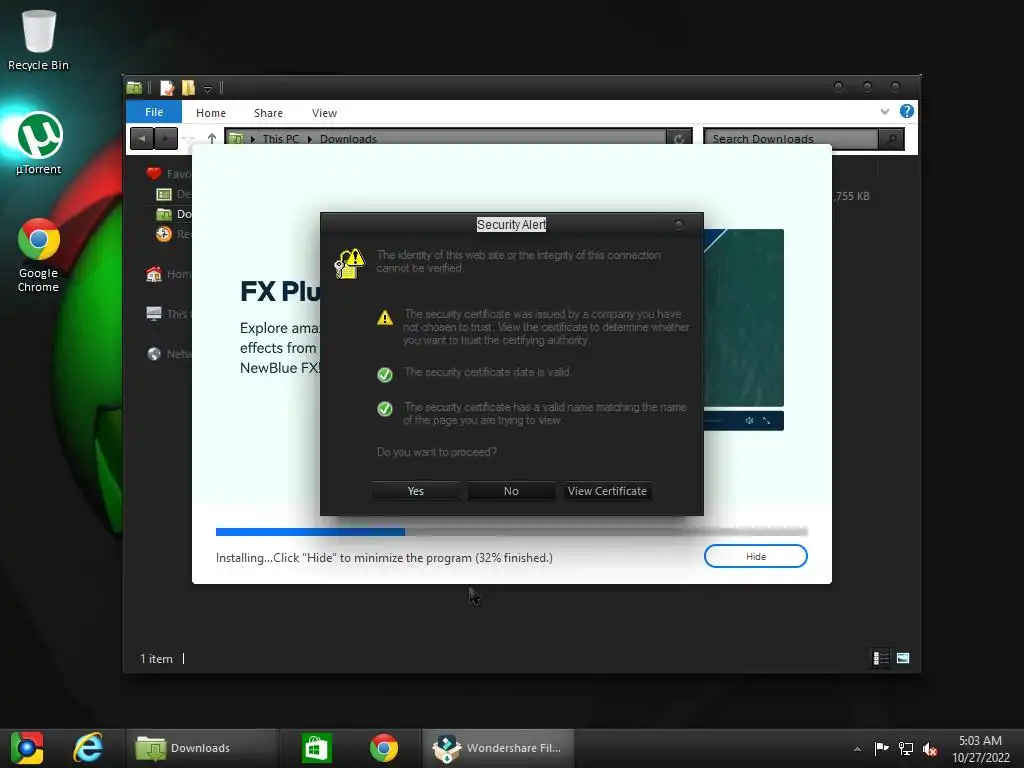Click the Properties quick access toolbar icon
The image size is (1024, 768).
(167, 88)
